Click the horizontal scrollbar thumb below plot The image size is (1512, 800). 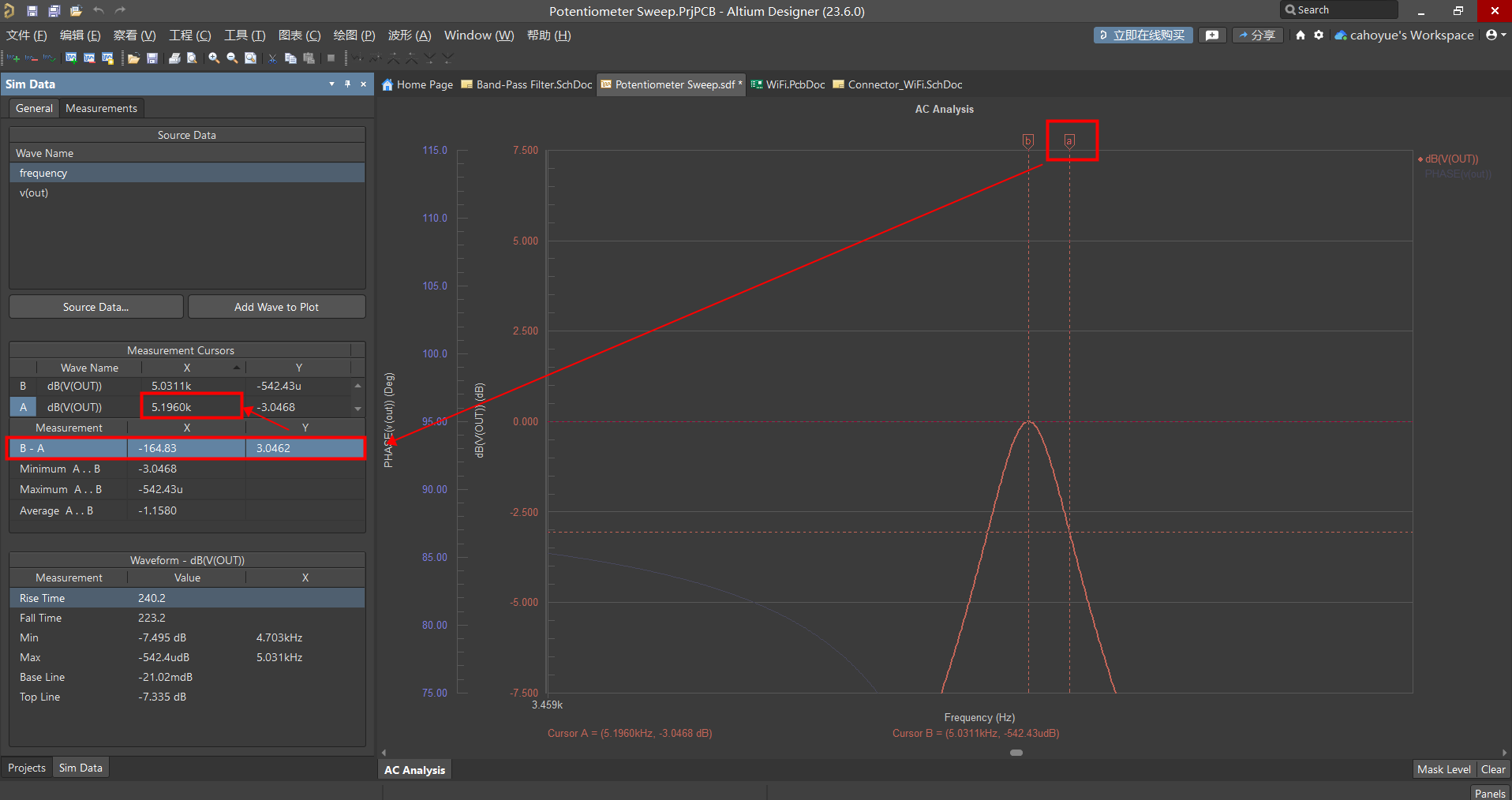coord(1016,753)
